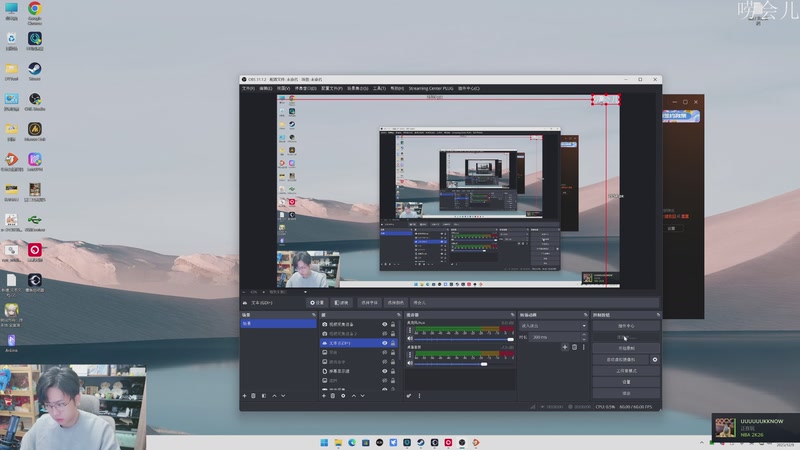Open Windows Start button on taskbar
This screenshot has width=800, height=450.
(x=324, y=442)
